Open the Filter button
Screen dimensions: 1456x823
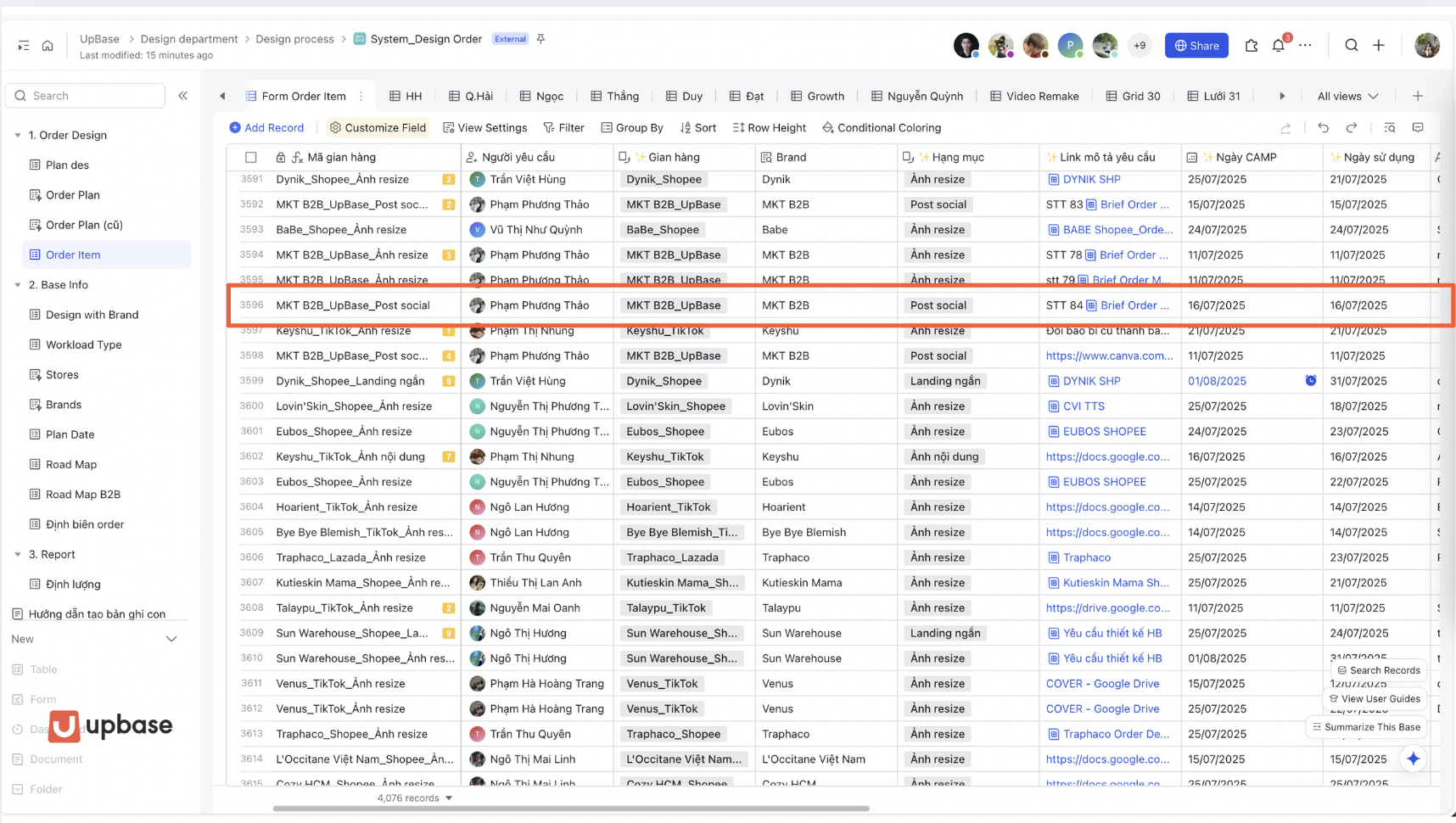click(x=564, y=128)
